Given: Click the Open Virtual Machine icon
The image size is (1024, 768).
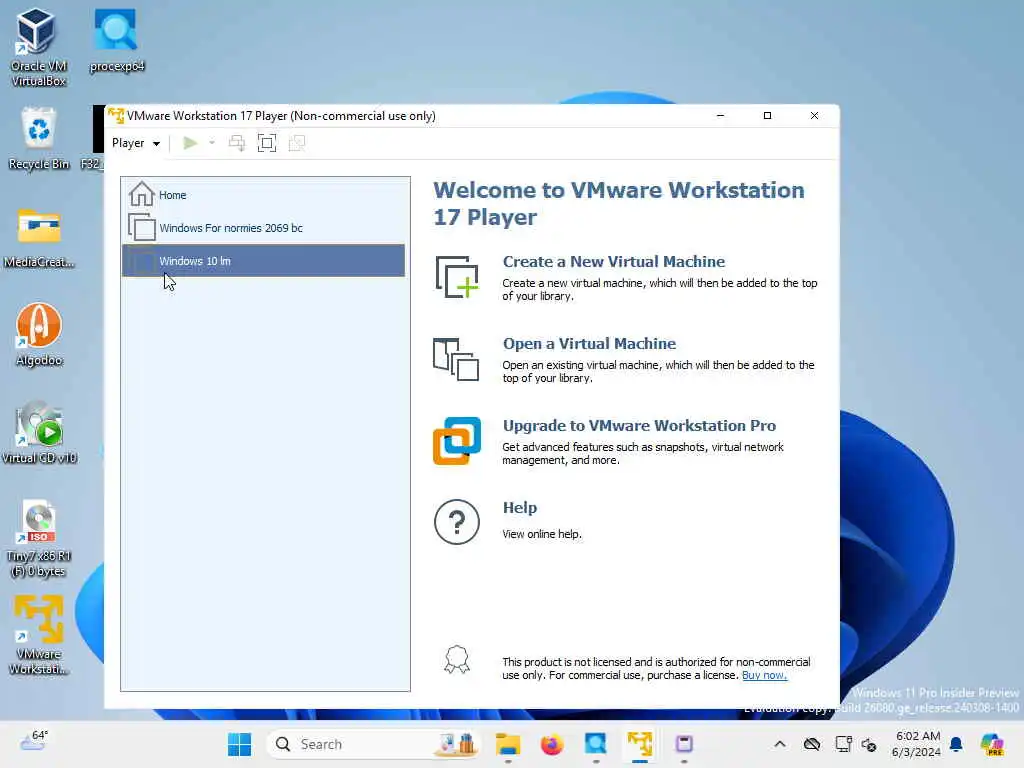Looking at the screenshot, I should (456, 359).
